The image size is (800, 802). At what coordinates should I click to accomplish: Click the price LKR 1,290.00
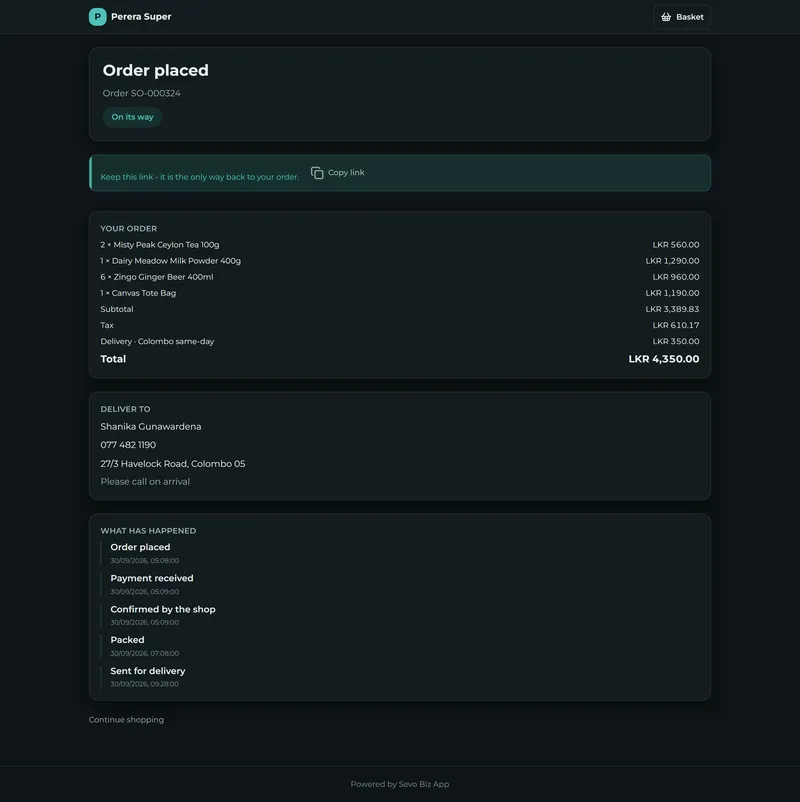coord(672,261)
